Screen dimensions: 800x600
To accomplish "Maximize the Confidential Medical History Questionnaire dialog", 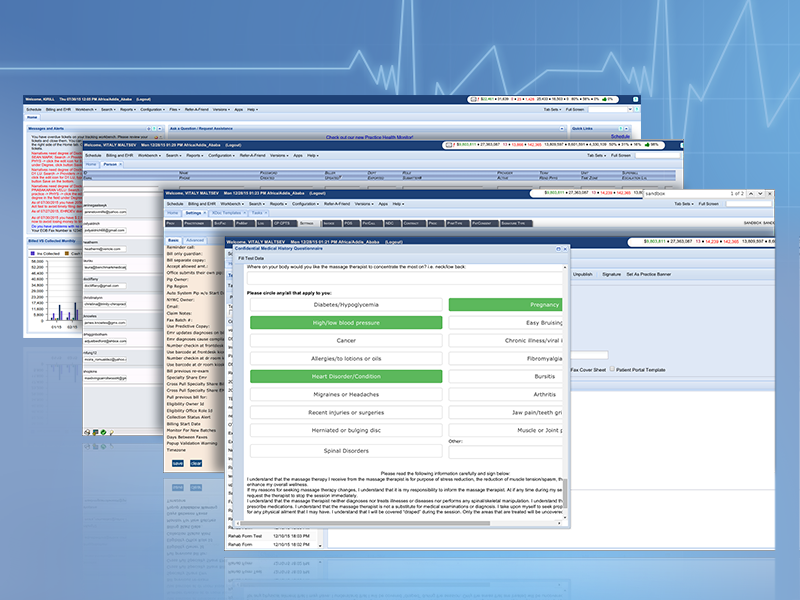I will pyautogui.click(x=558, y=249).
